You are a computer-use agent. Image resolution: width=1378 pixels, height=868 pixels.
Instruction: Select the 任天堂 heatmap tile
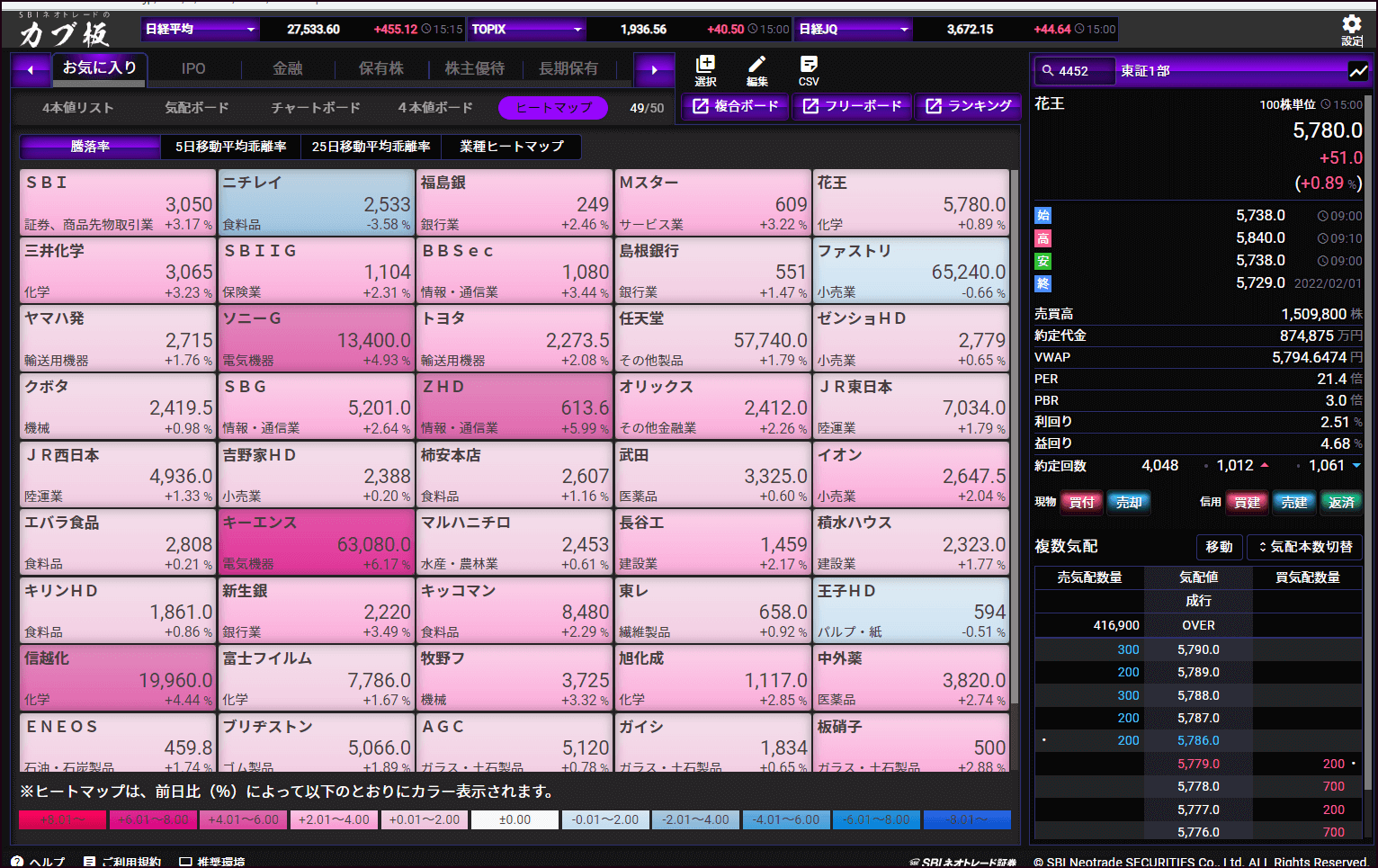(712, 338)
